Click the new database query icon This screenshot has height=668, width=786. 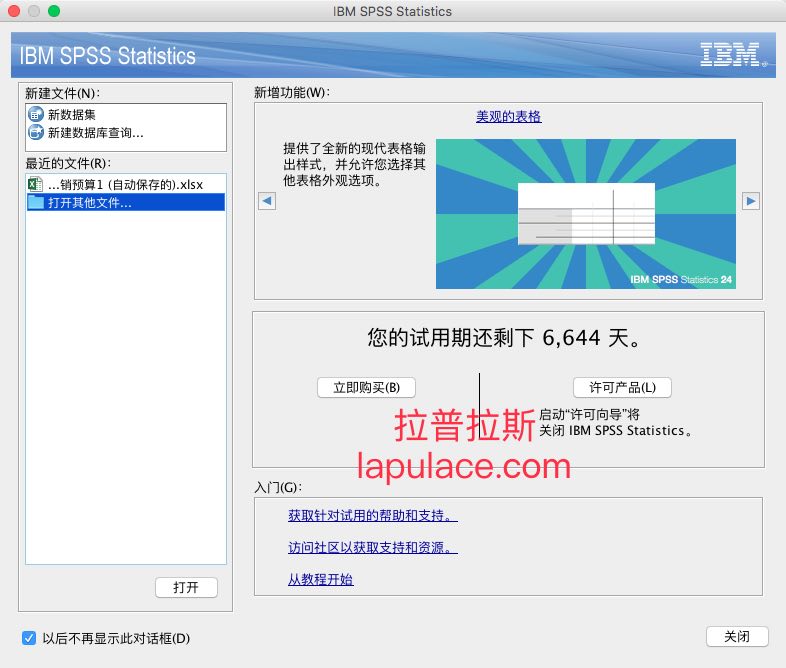pyautogui.click(x=36, y=132)
